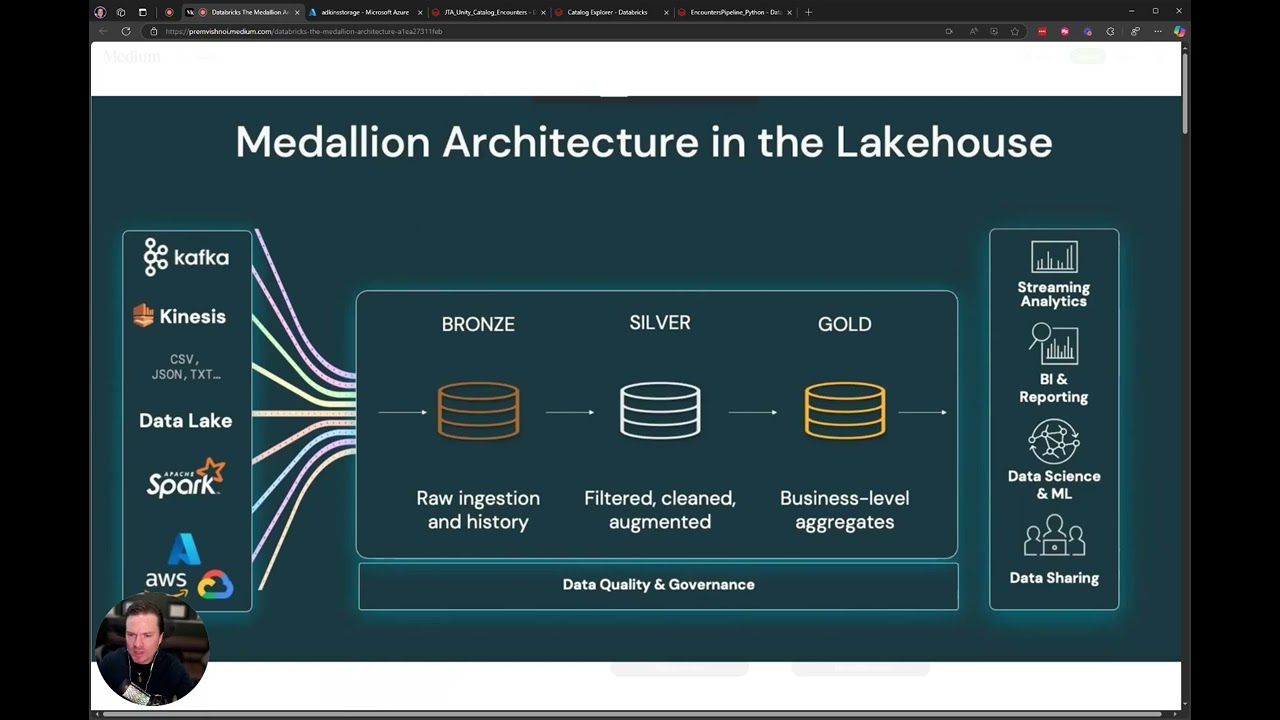Click the camera icon in the address bar
The height and width of the screenshot is (720, 1280).
tap(949, 31)
